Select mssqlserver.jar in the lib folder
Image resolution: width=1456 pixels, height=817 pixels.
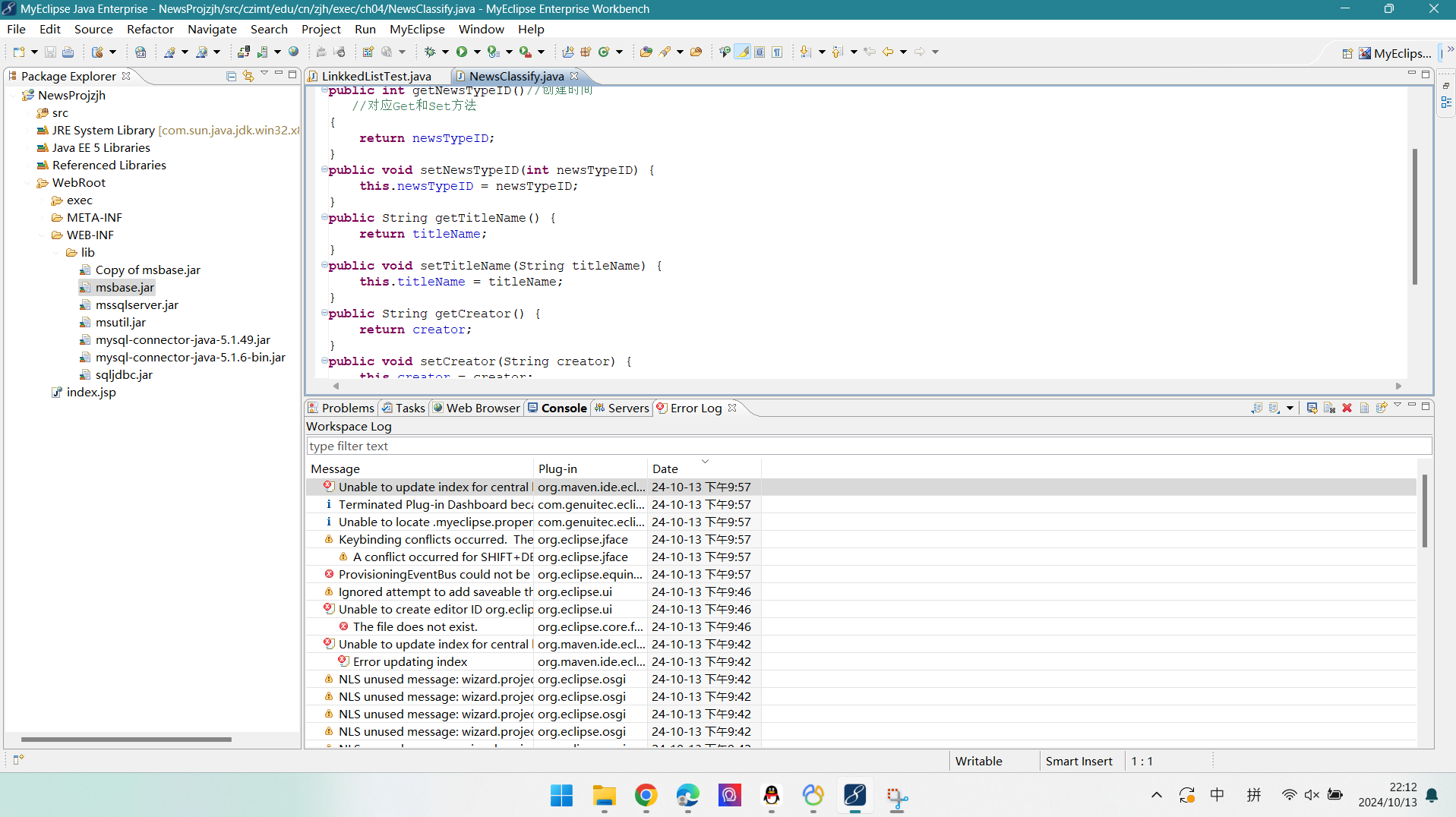pyautogui.click(x=137, y=304)
